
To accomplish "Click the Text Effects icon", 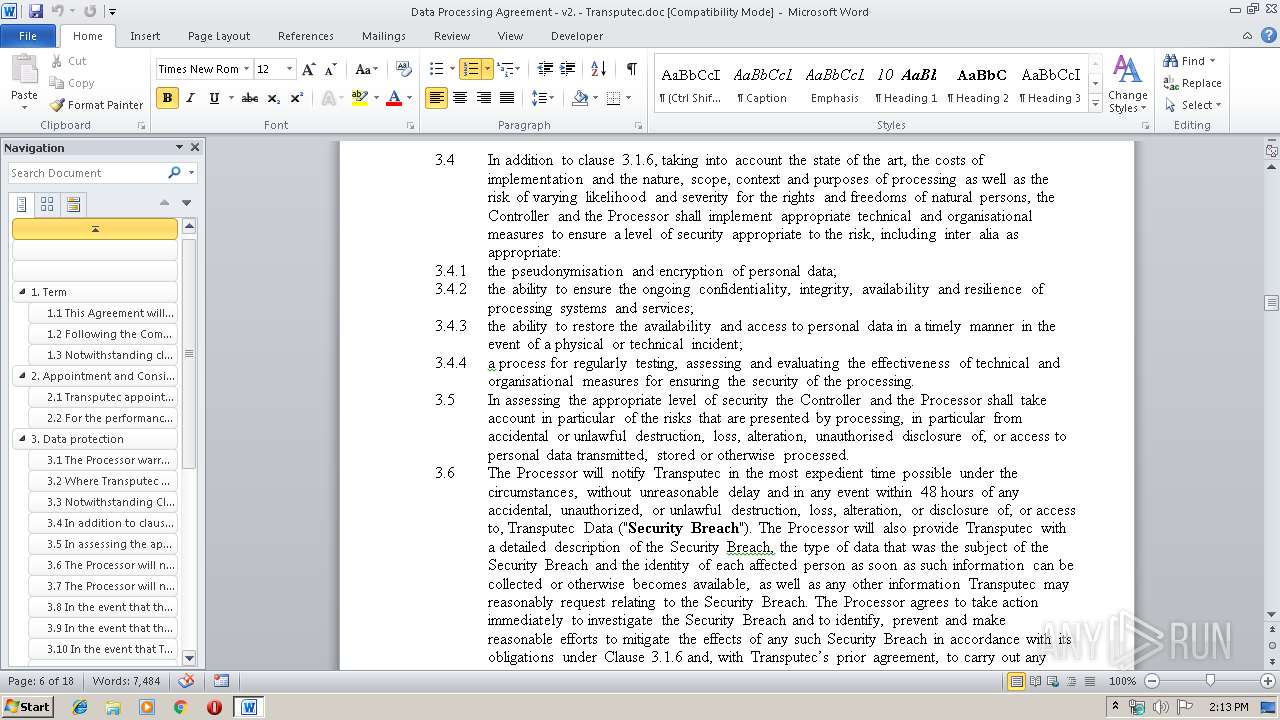I will coord(330,98).
